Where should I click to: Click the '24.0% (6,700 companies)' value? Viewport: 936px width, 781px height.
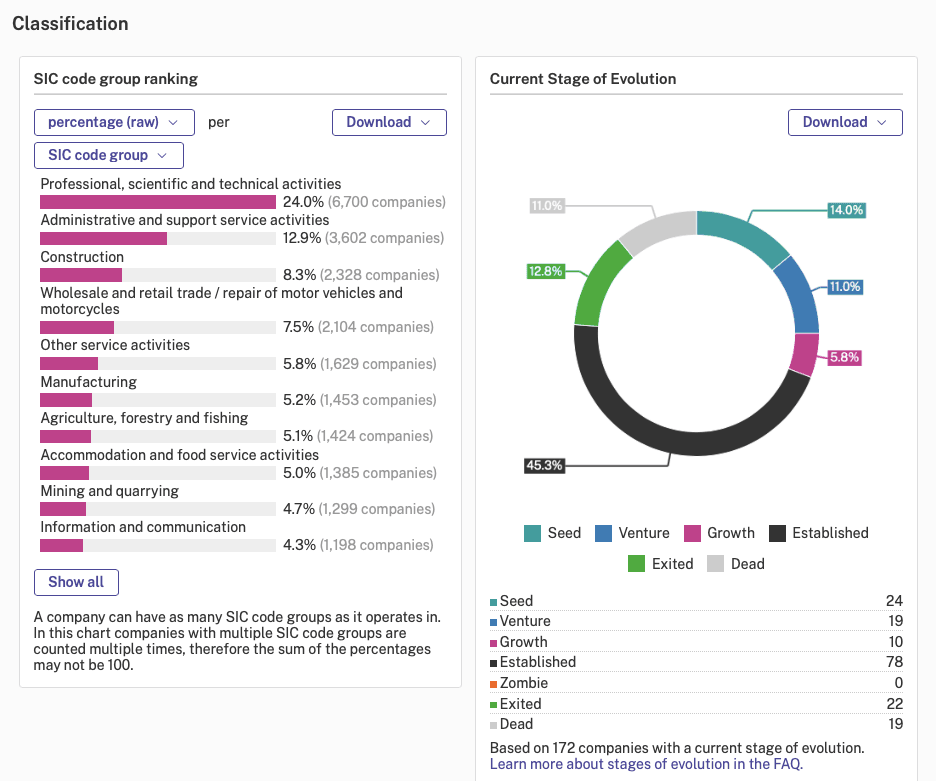[x=364, y=202]
